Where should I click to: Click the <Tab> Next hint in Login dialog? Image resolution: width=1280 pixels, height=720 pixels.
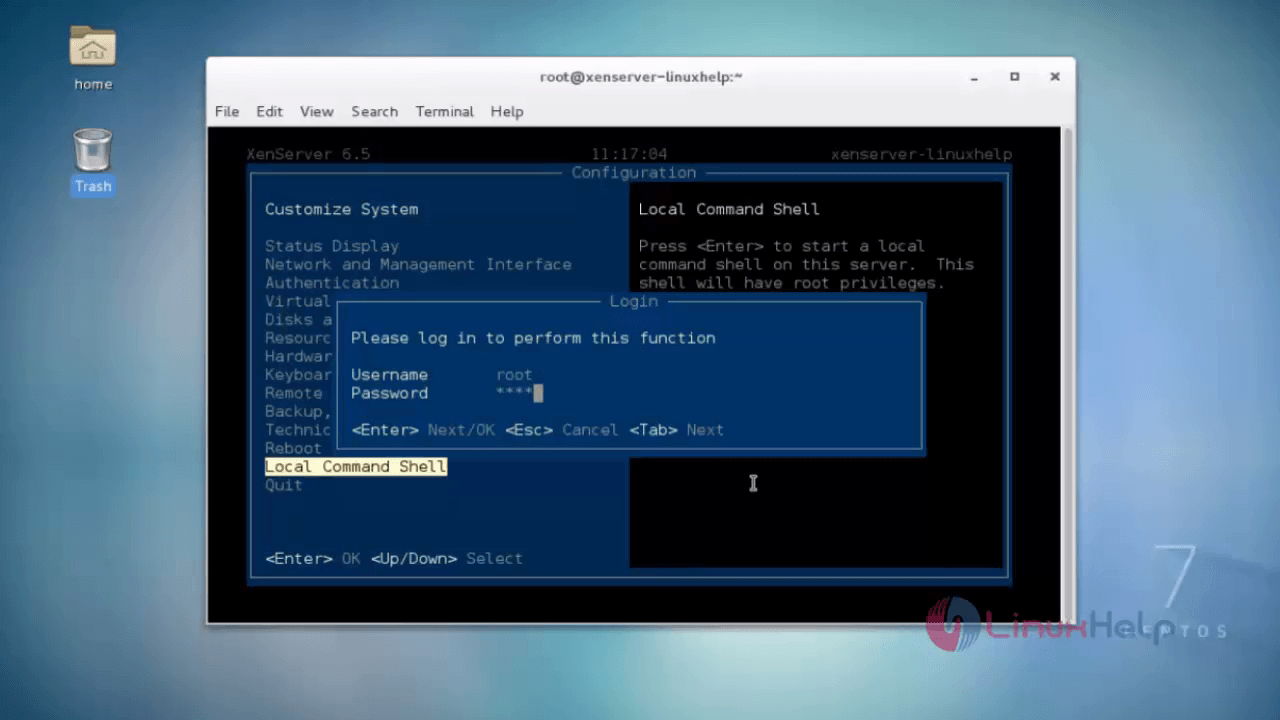tap(676, 430)
